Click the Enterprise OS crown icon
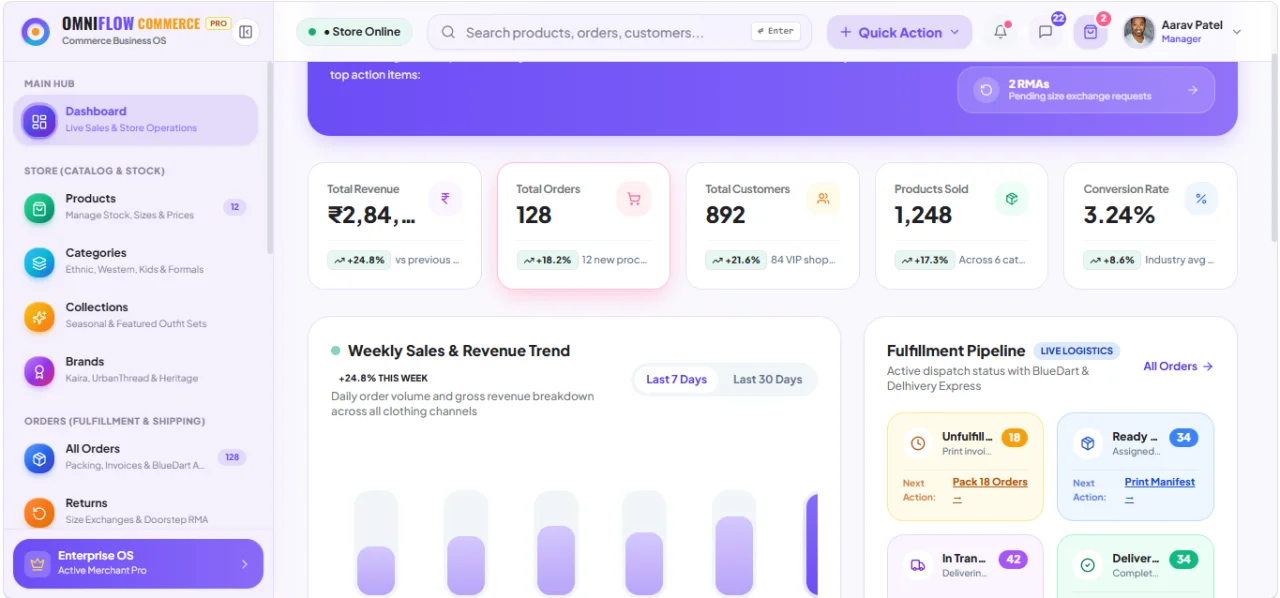This screenshot has height=598, width=1280. pyautogui.click(x=38, y=563)
